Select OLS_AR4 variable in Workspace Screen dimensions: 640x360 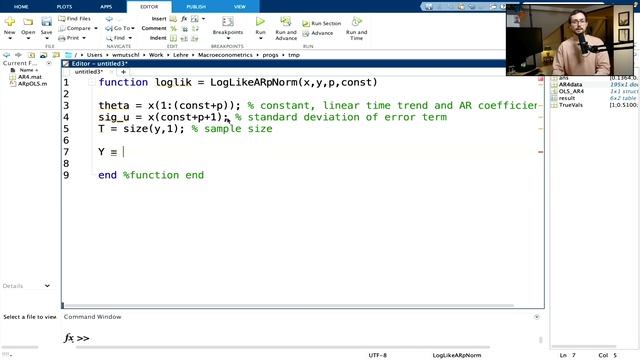[x=571, y=91]
